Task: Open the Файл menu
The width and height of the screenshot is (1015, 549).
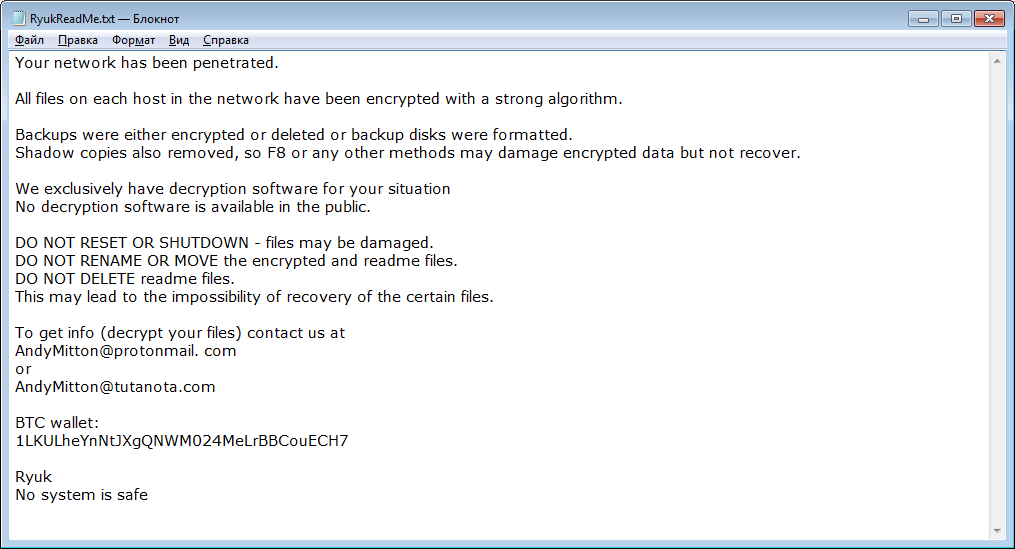Action: click(30, 40)
